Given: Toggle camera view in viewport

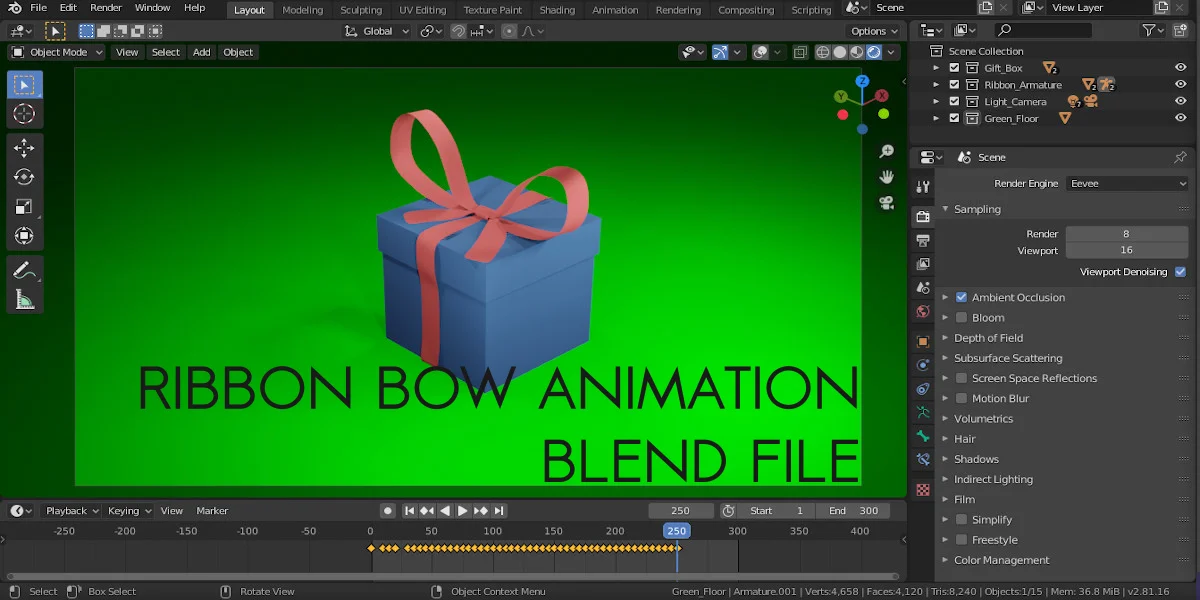Looking at the screenshot, I should pyautogui.click(x=886, y=203).
